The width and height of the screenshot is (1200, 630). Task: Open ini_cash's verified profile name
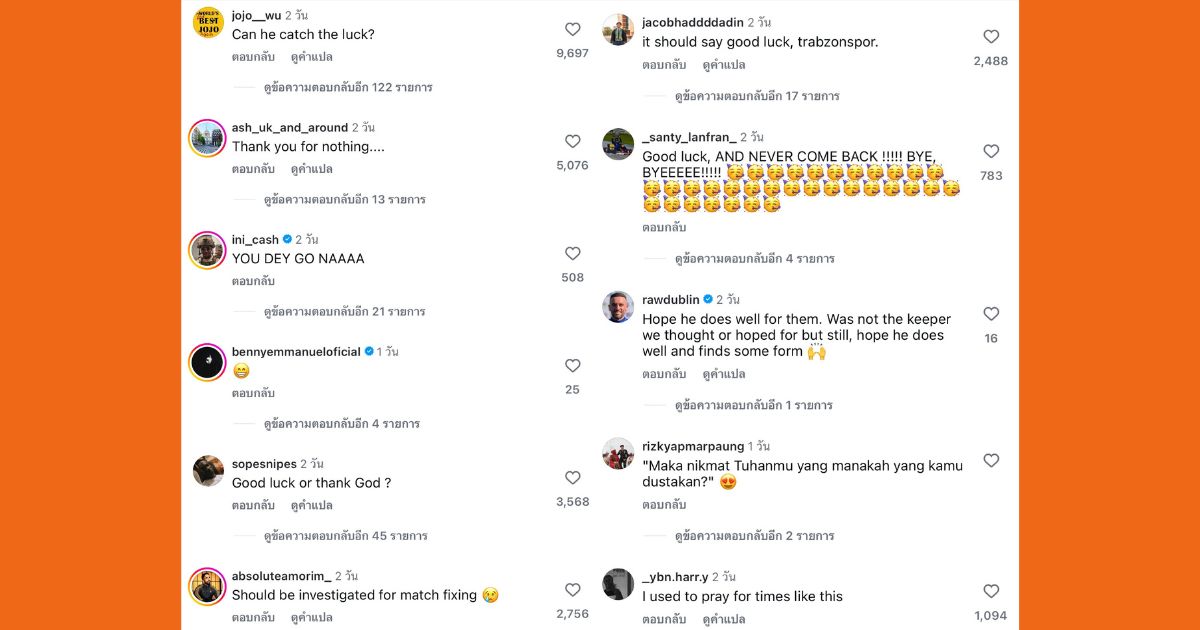(x=255, y=240)
